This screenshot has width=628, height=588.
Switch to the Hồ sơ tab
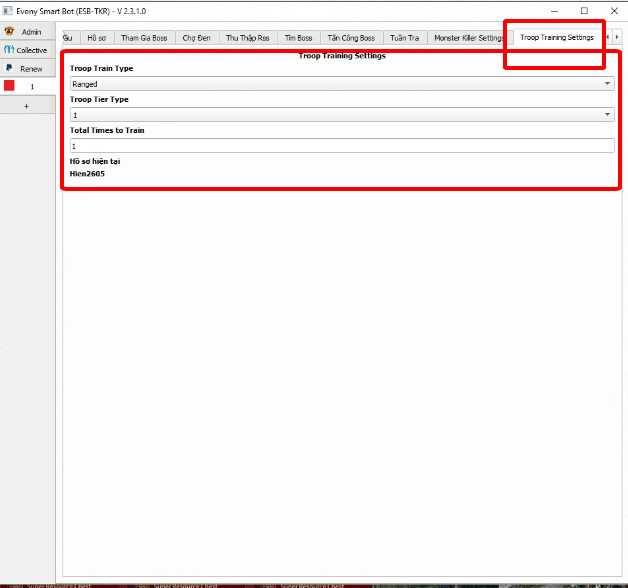click(x=96, y=38)
